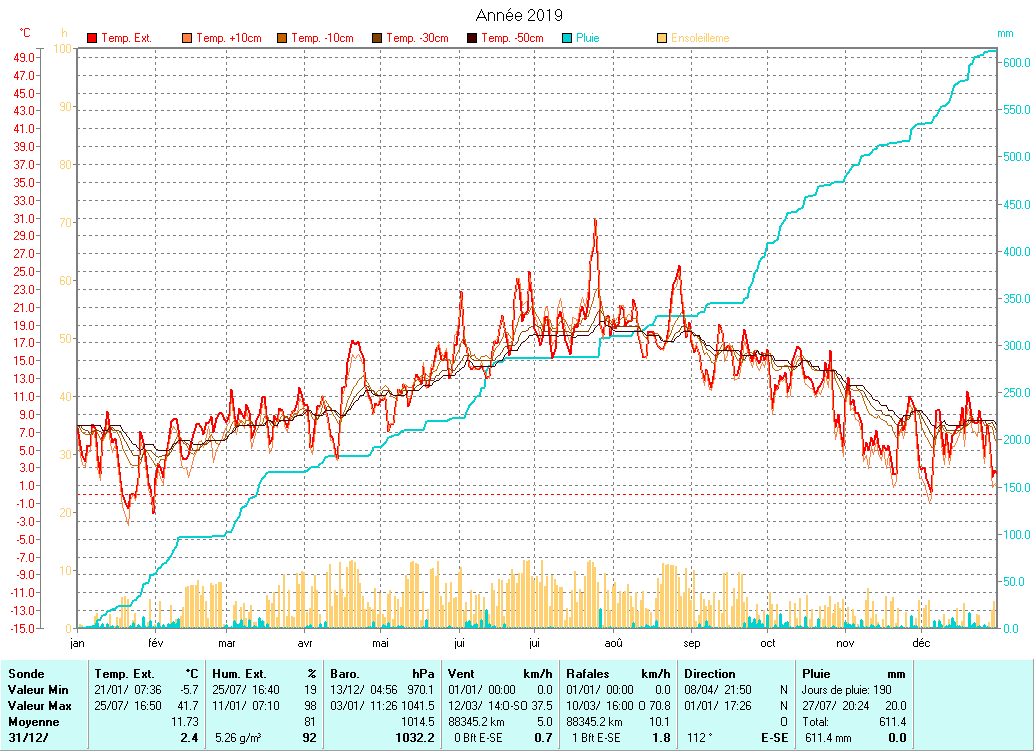Click the 'jui' label for July on the axis
Image resolution: width=1034 pixels, height=751 pixels.
click(x=536, y=643)
